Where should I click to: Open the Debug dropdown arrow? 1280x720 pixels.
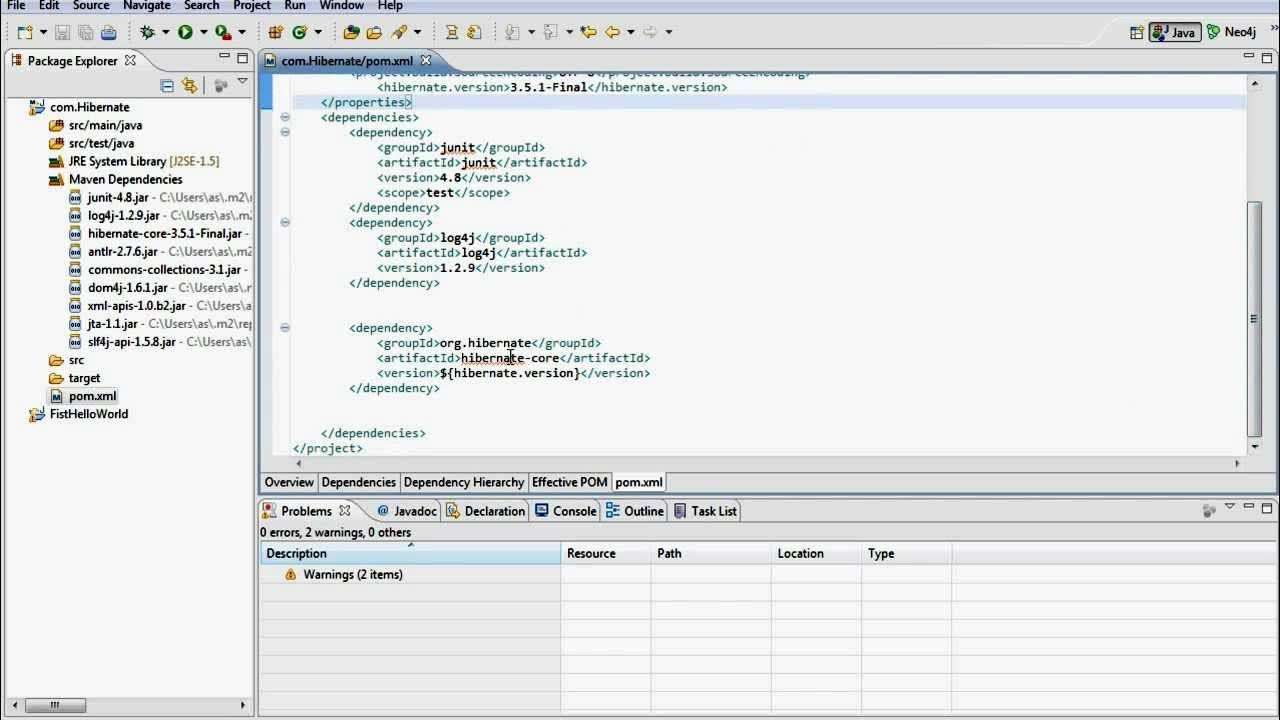coord(166,32)
